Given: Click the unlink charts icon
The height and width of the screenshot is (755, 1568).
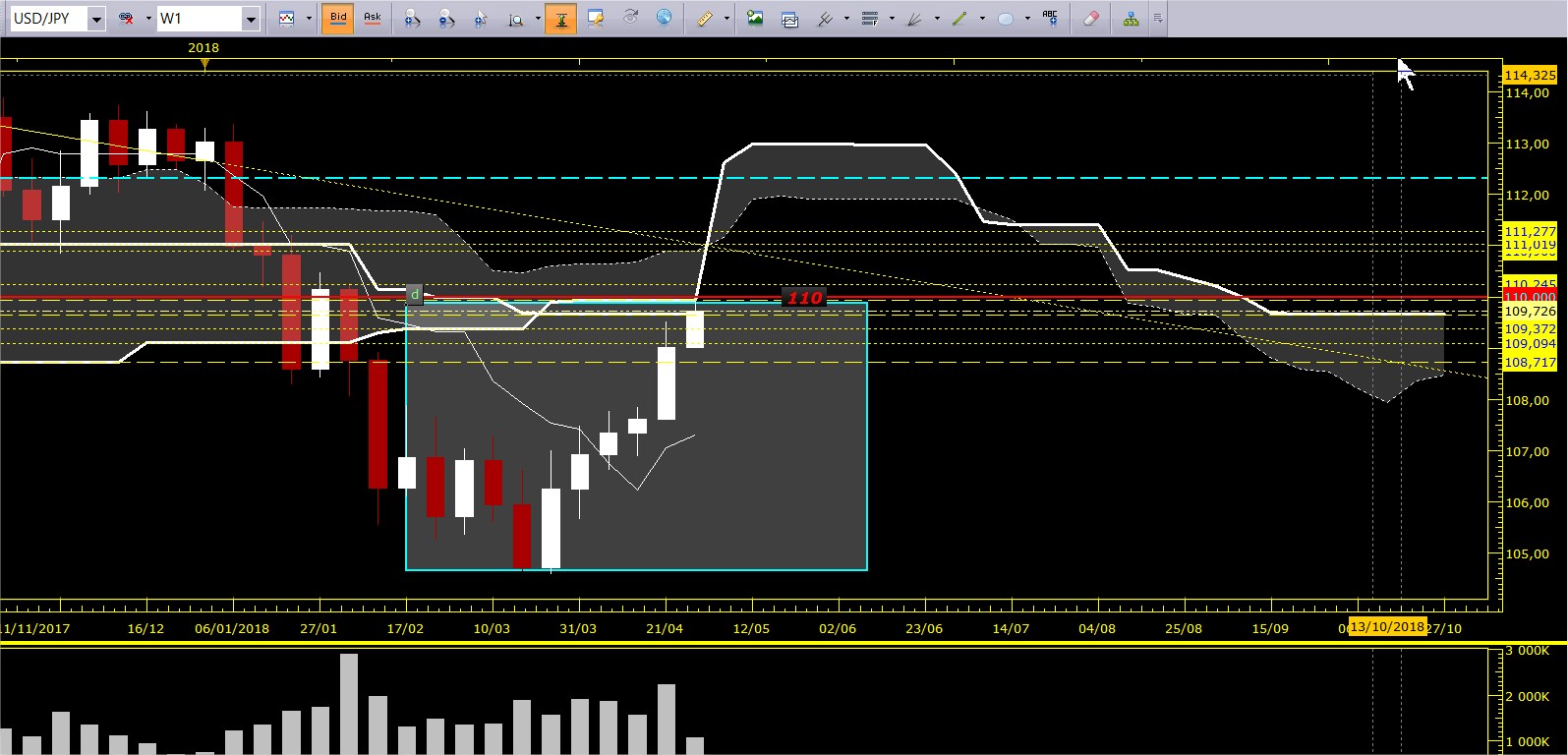Looking at the screenshot, I should [126, 19].
